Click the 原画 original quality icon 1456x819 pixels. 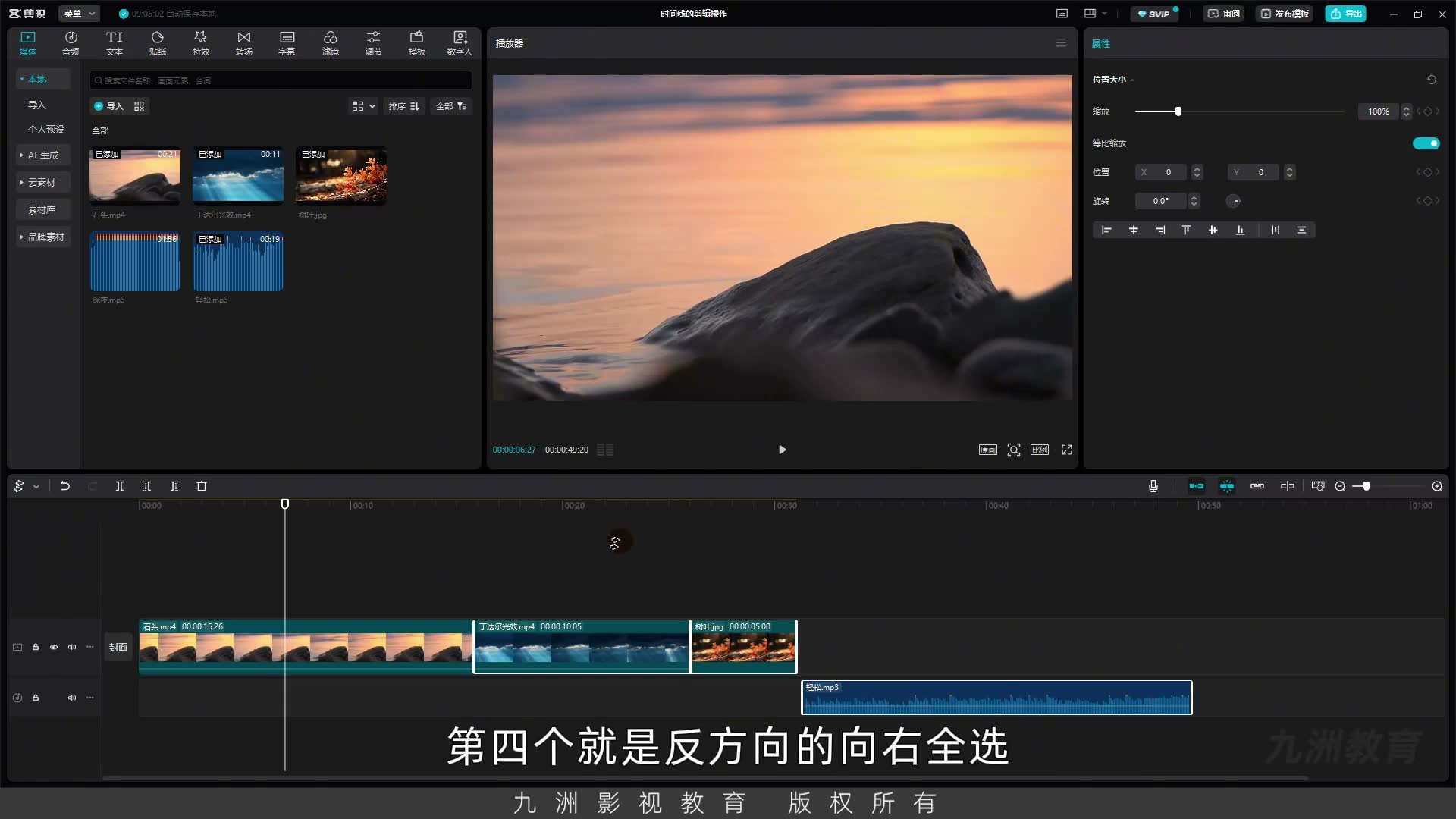point(988,450)
